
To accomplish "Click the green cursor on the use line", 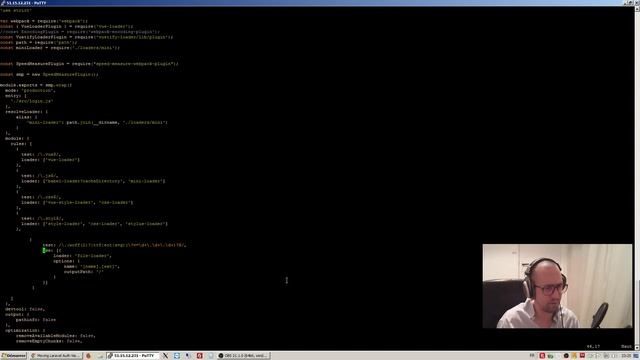I will pyautogui.click(x=44, y=250).
